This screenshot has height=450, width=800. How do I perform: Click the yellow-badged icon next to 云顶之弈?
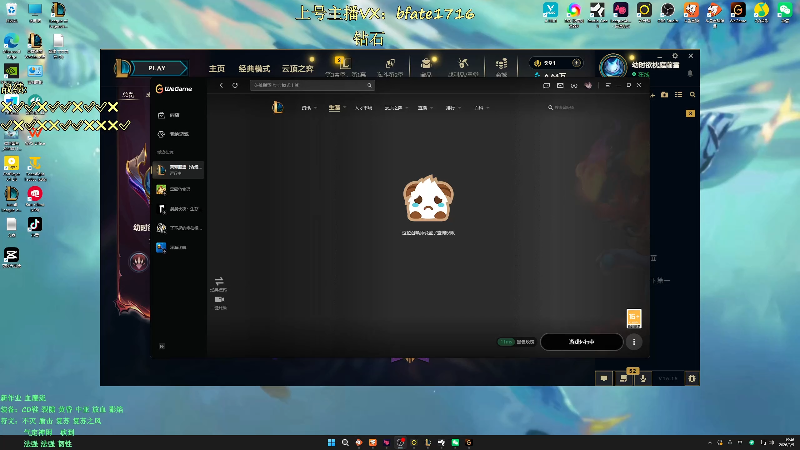(x=343, y=63)
